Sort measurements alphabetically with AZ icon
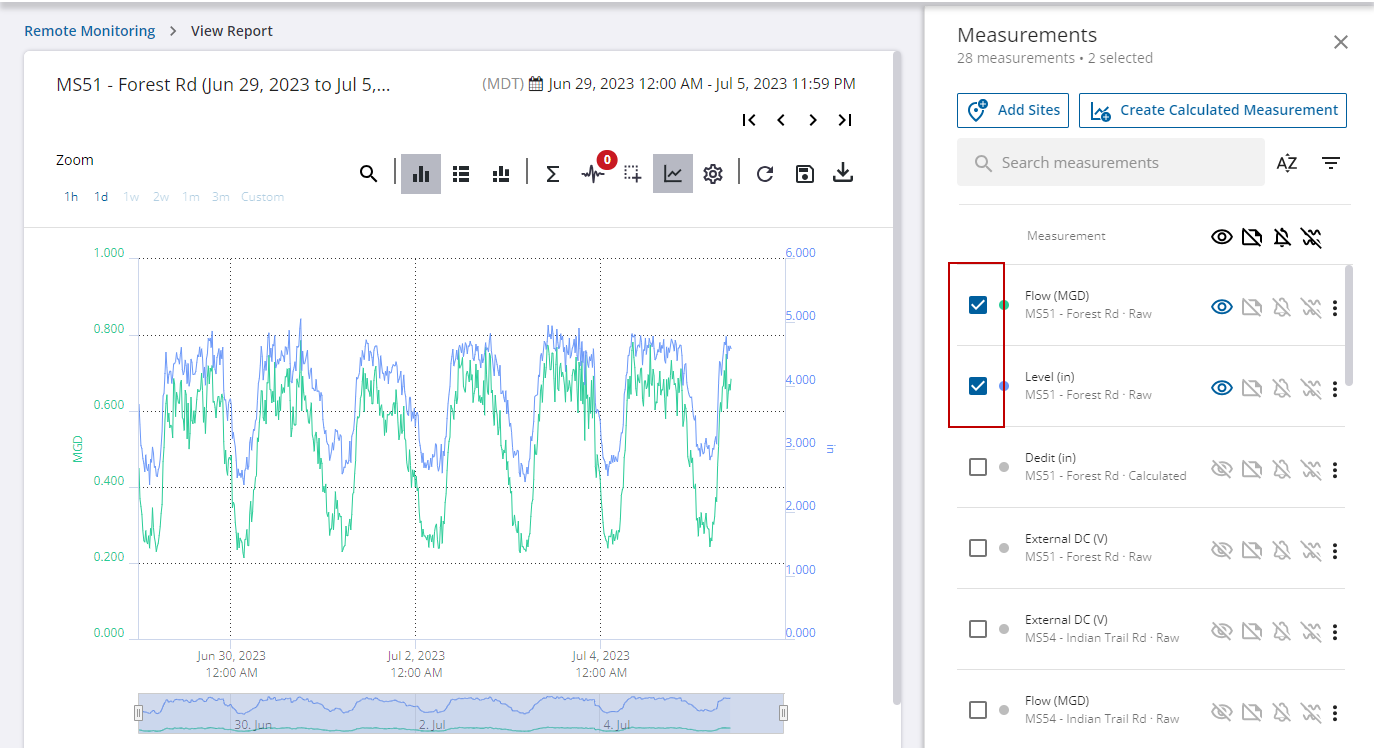This screenshot has width=1374, height=748. pos(1287,163)
